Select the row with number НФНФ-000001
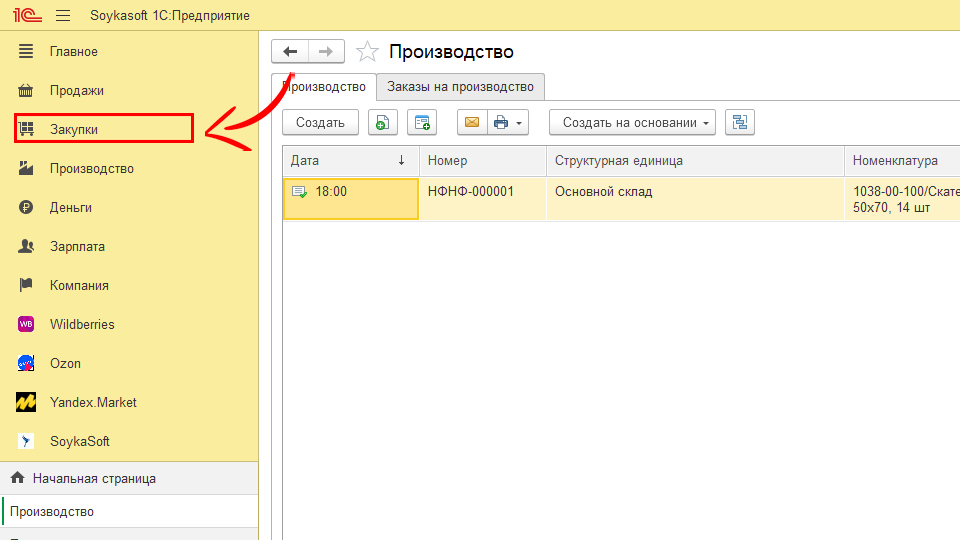This screenshot has width=960, height=540. 470,191
